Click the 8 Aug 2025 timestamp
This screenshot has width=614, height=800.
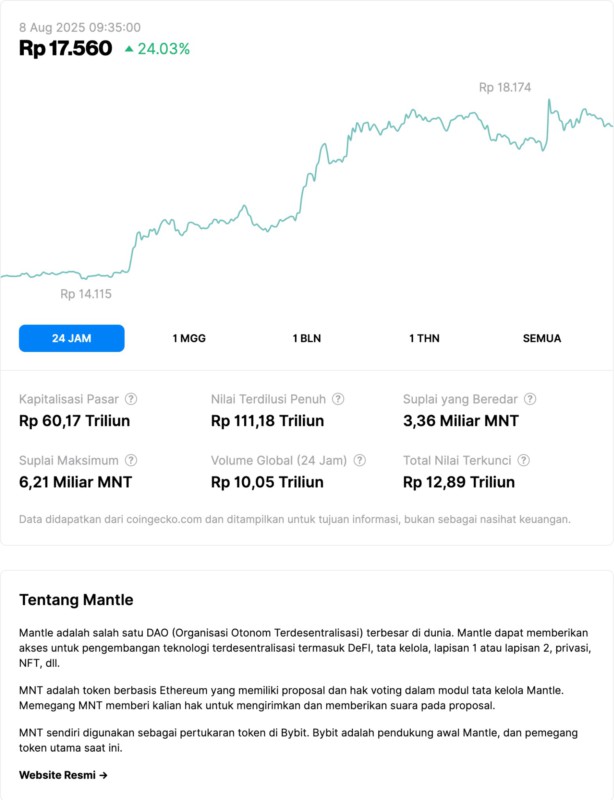[80, 27]
